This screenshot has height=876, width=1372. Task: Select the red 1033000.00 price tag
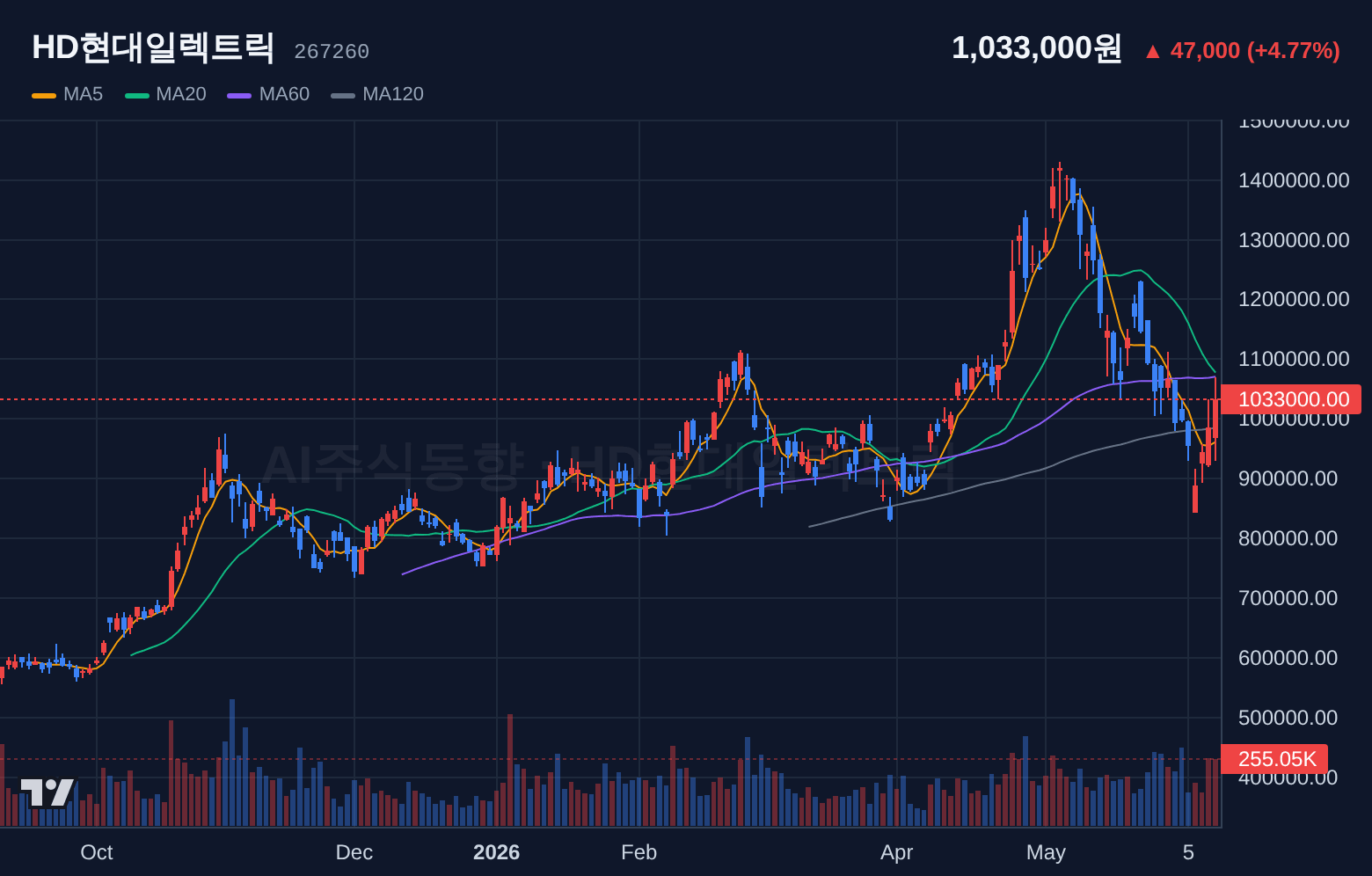coord(1291,399)
